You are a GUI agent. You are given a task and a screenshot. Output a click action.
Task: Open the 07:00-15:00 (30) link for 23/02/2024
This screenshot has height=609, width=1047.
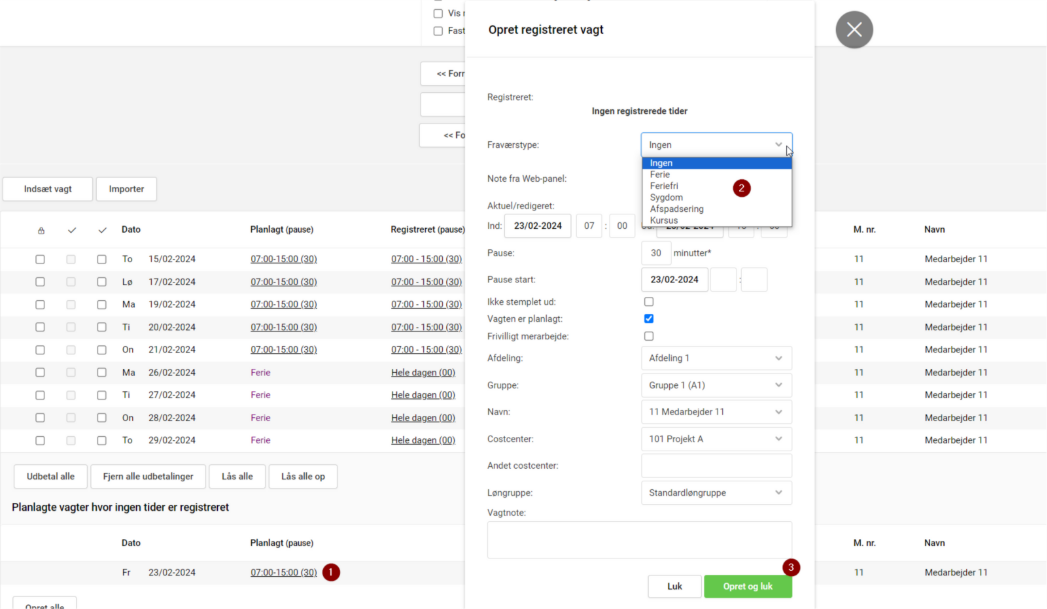285,571
